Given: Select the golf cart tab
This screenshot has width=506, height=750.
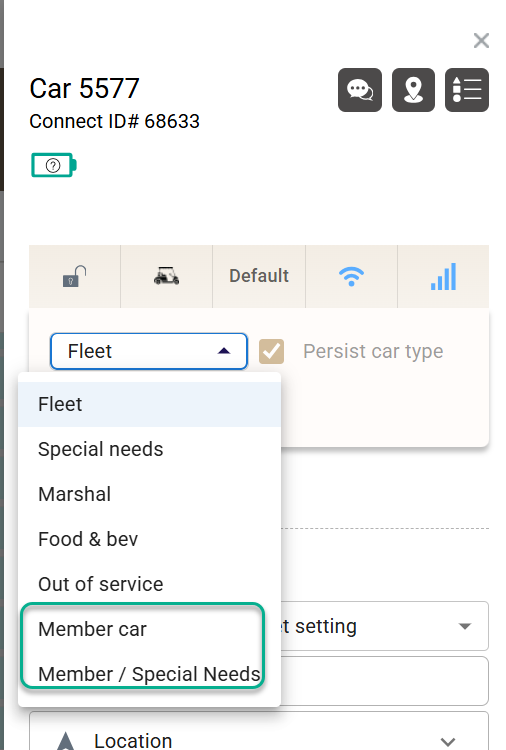Looking at the screenshot, I should (166, 276).
